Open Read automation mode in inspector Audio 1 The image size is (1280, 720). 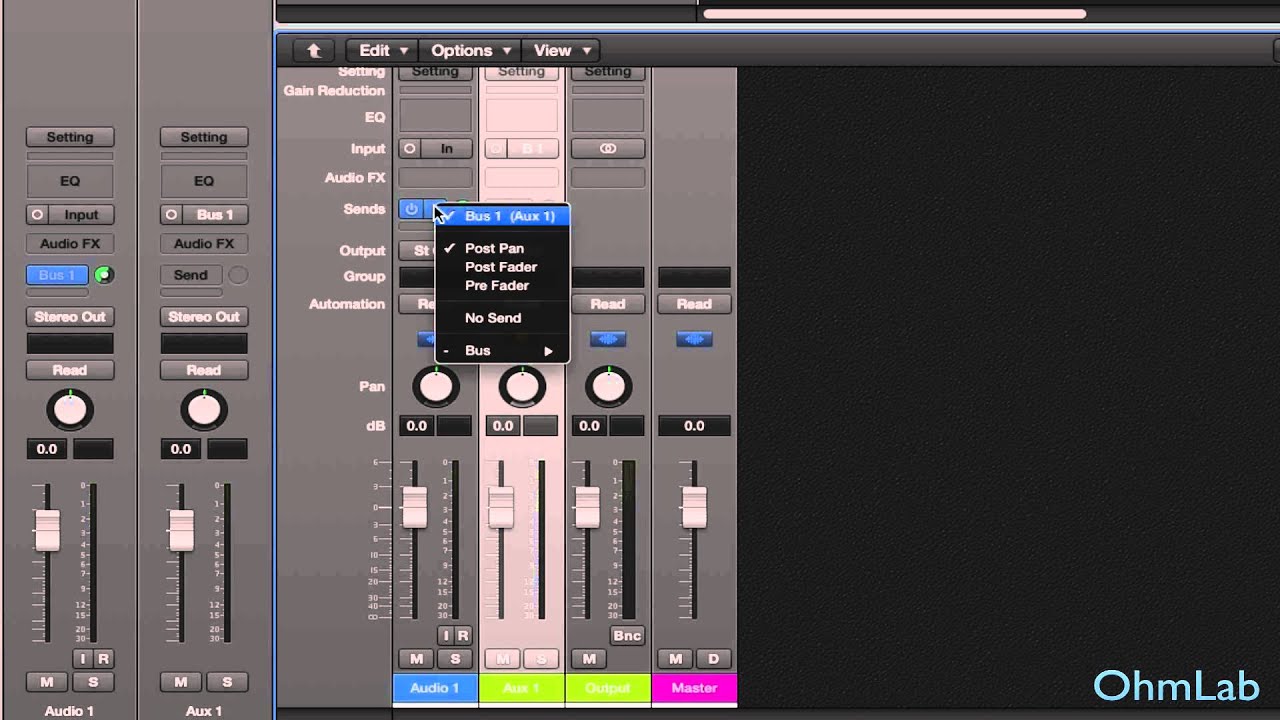pyautogui.click(x=70, y=370)
